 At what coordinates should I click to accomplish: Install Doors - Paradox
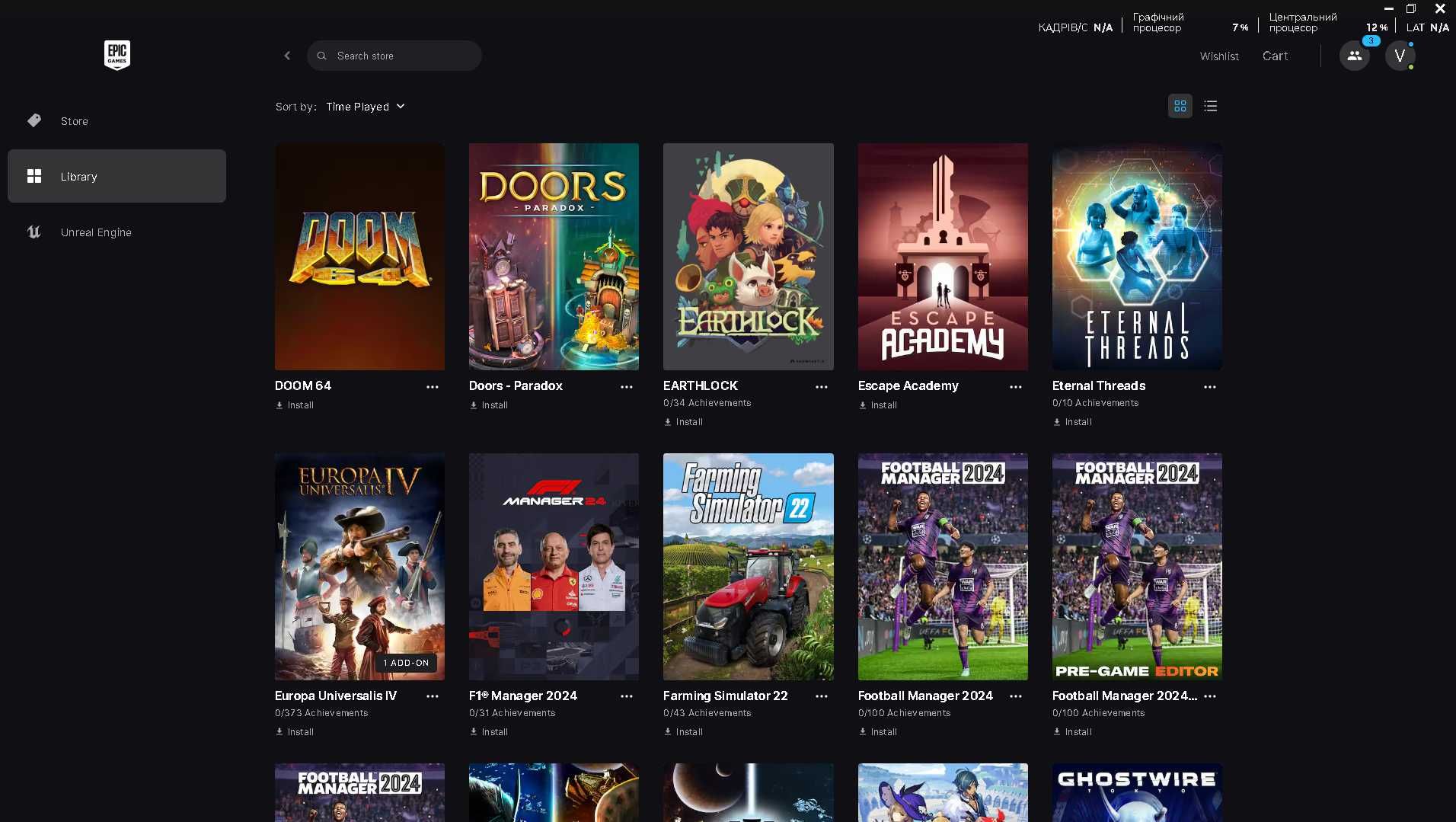tap(489, 405)
